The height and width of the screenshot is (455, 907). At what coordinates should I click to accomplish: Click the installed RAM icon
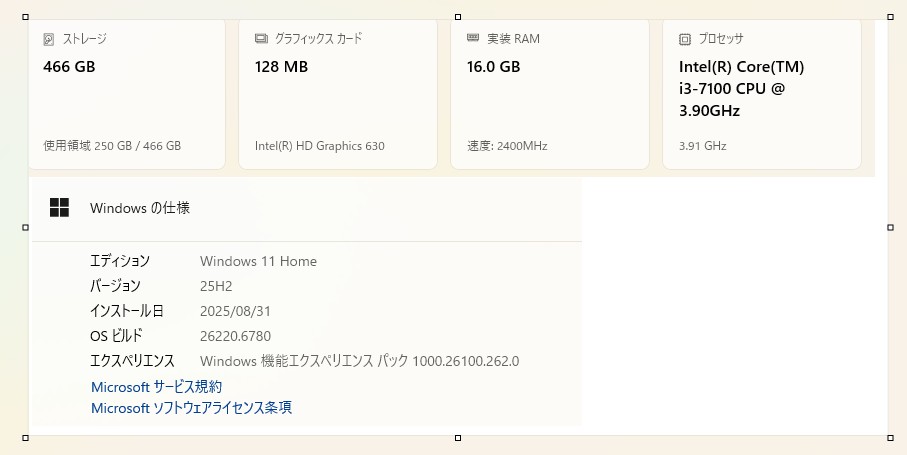pos(473,39)
